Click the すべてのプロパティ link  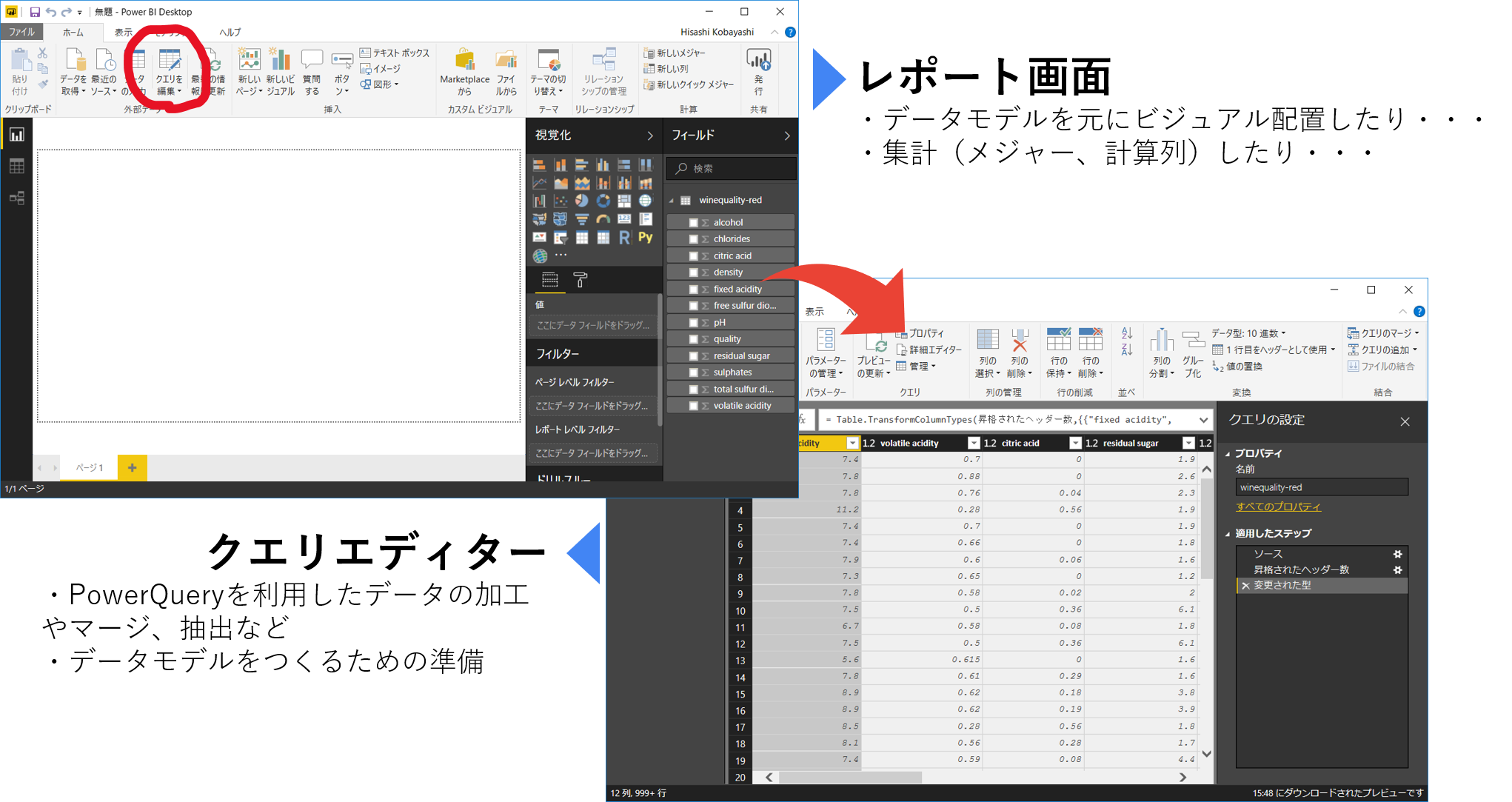pos(1278,507)
